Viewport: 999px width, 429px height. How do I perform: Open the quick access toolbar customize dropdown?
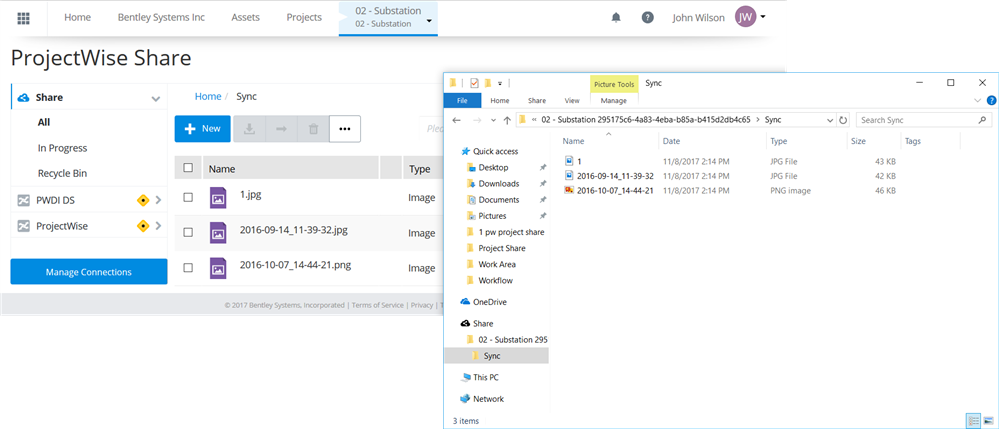click(x=500, y=83)
